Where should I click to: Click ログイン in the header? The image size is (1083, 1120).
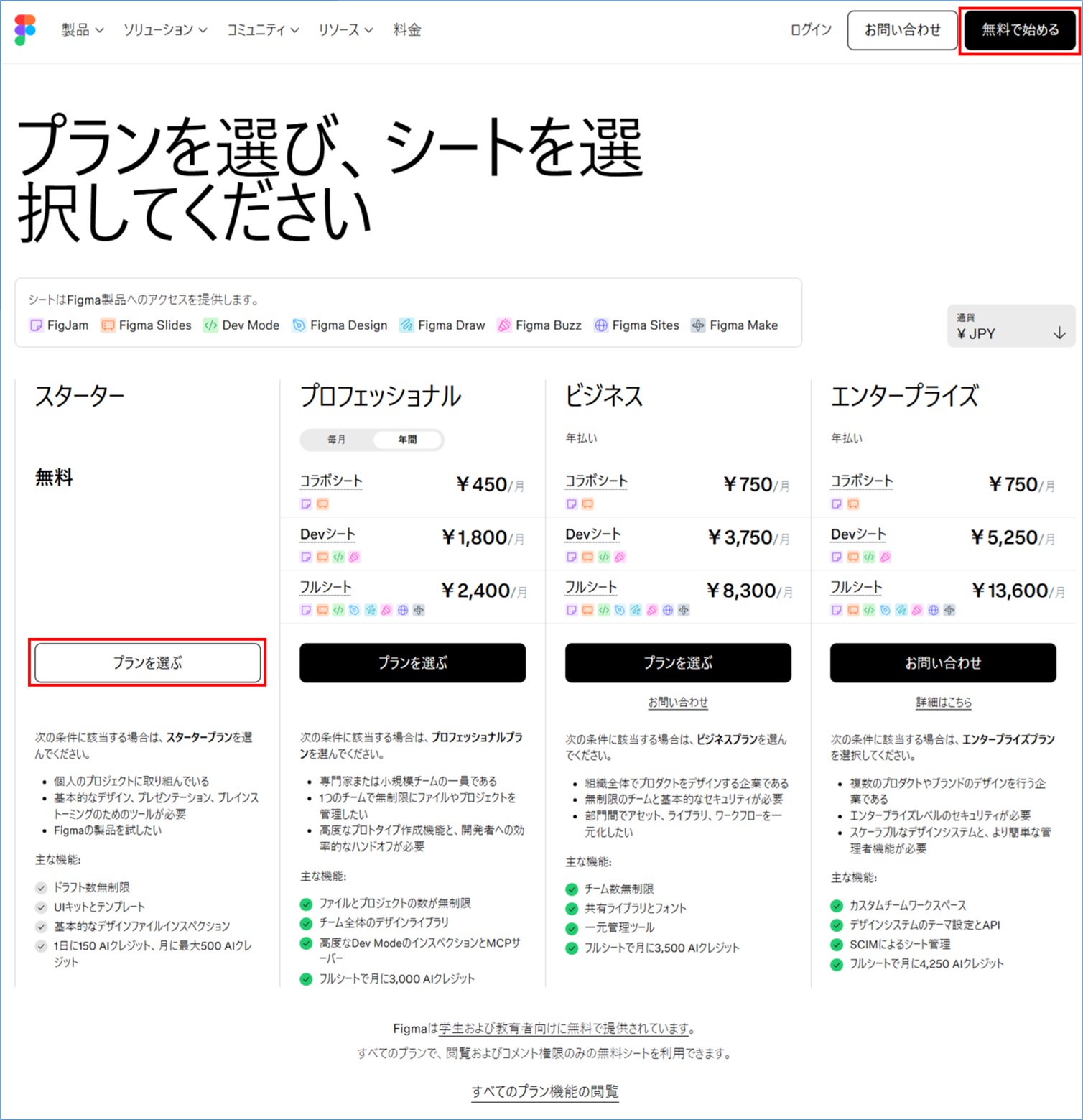click(x=811, y=30)
